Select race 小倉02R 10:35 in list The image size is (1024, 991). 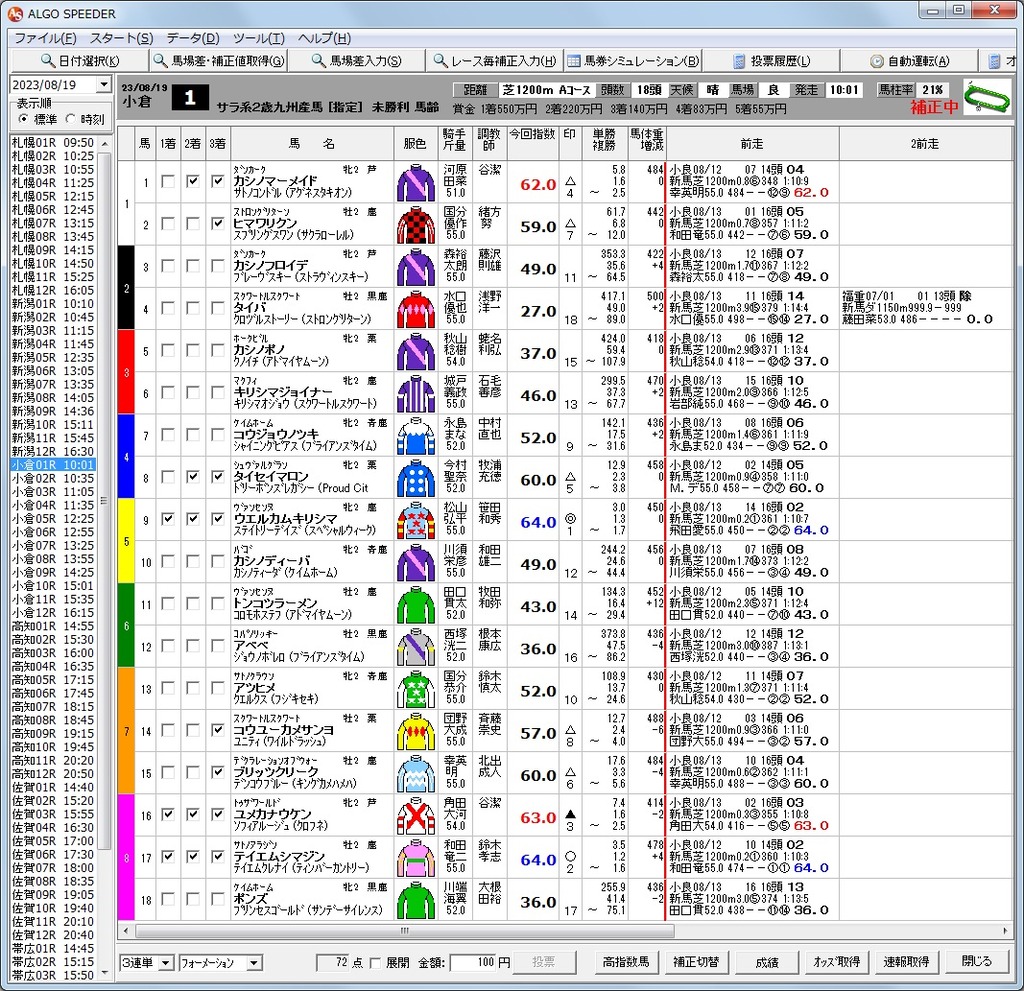coord(53,478)
